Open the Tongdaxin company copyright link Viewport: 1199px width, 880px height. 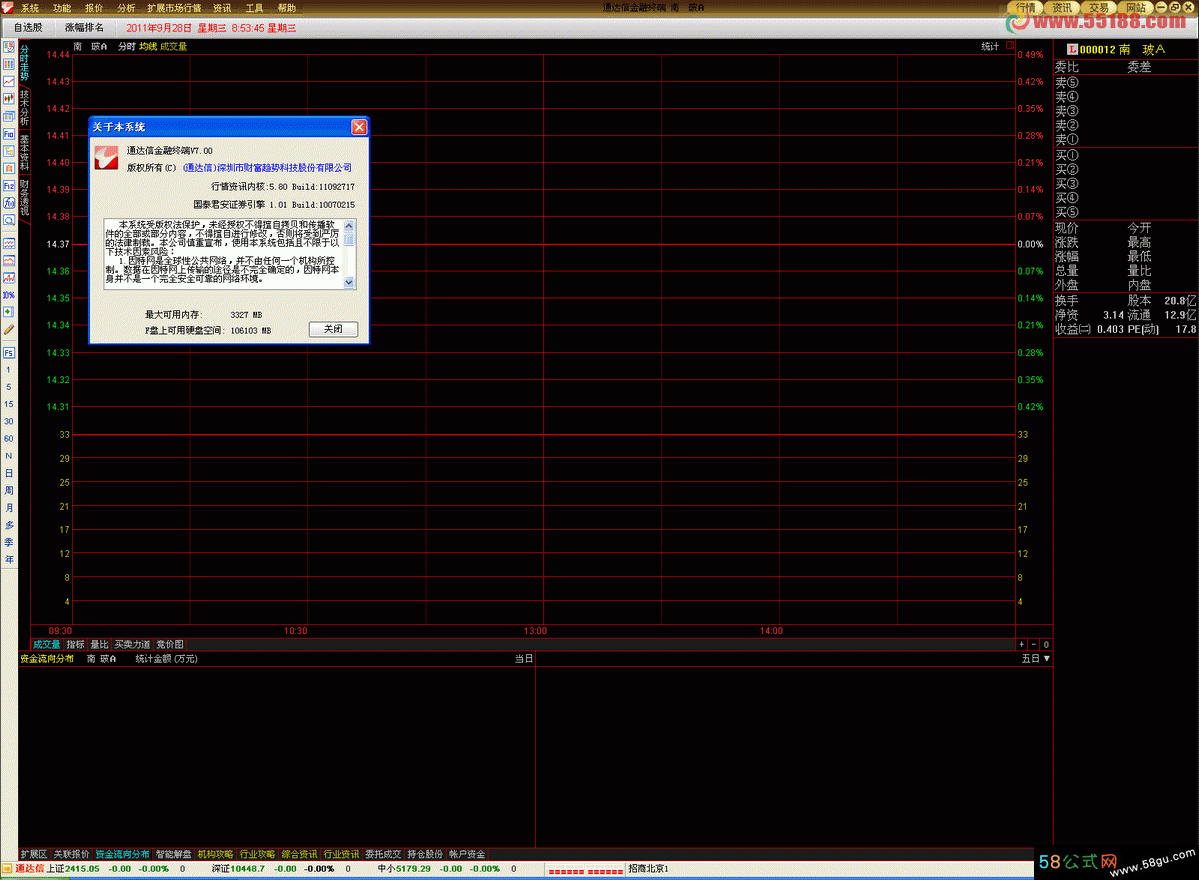point(268,167)
